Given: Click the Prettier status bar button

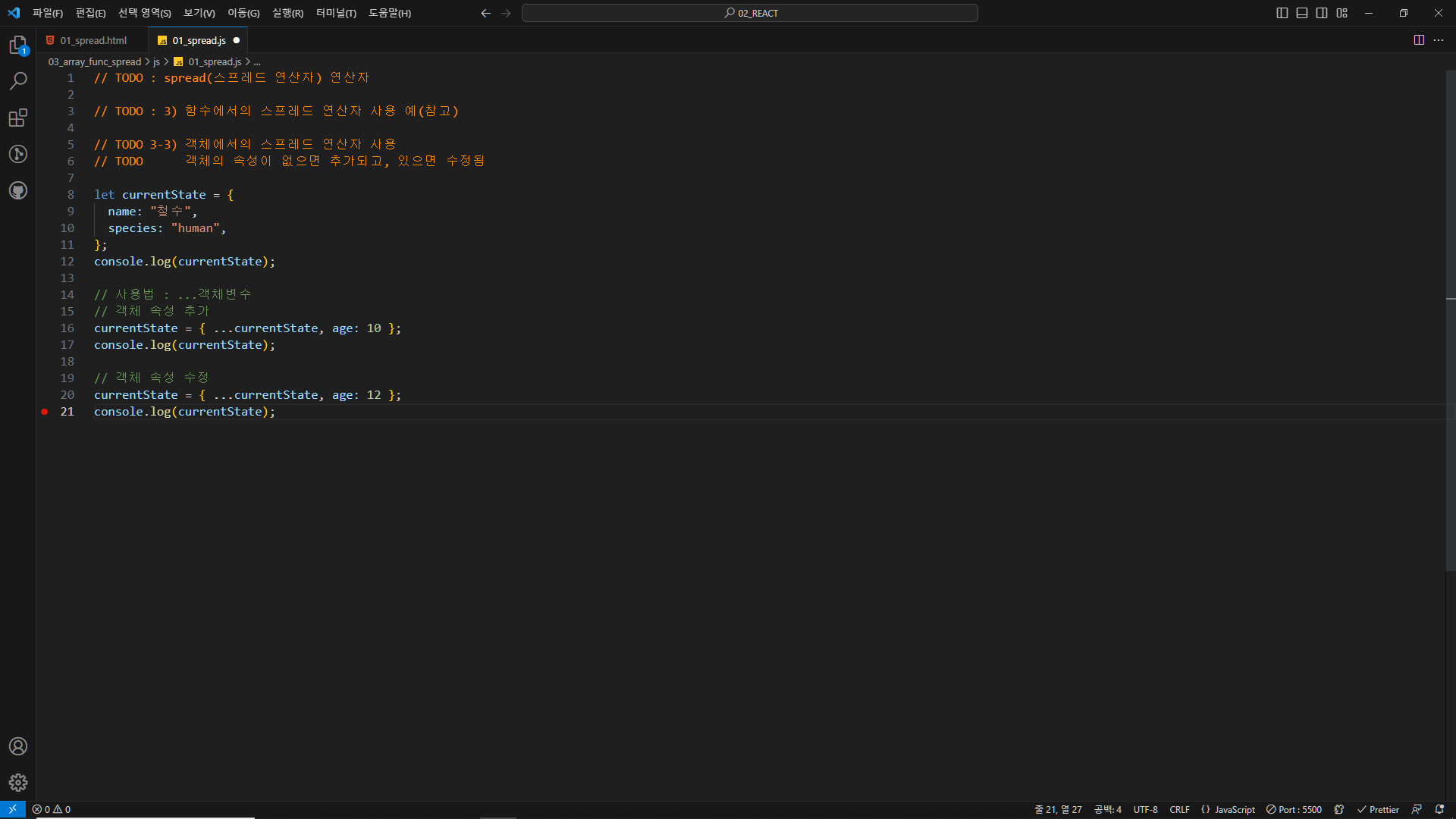Looking at the screenshot, I should [1378, 810].
